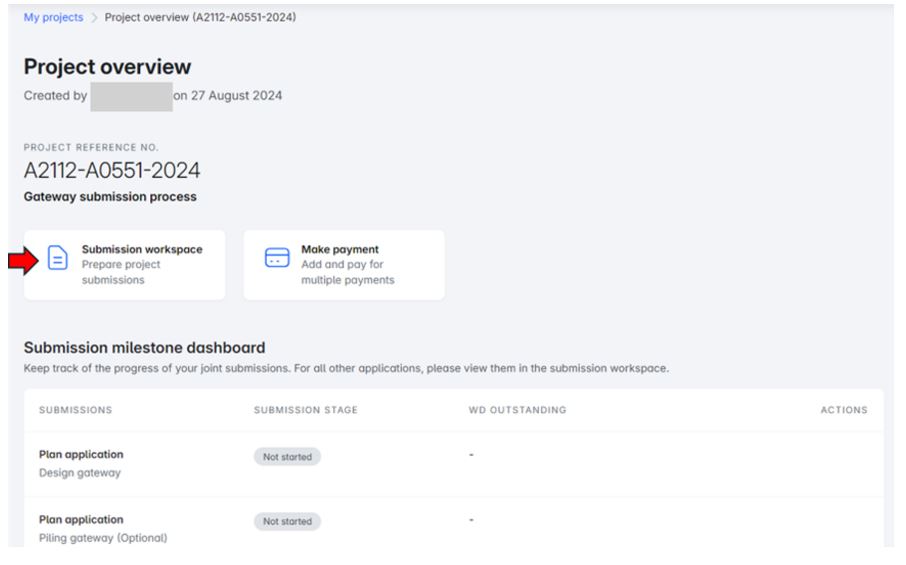
Task: Select the Project overview breadcrumb item
Action: [200, 18]
